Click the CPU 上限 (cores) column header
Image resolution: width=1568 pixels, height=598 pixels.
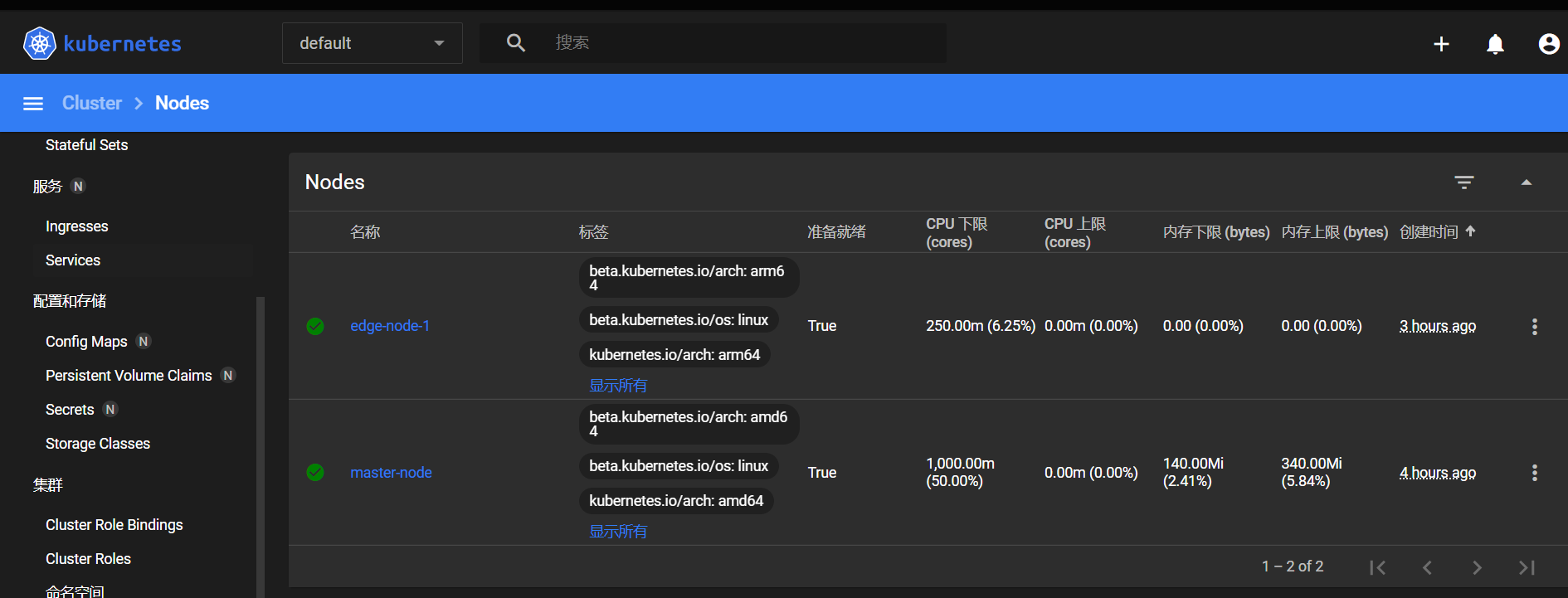click(x=1075, y=233)
